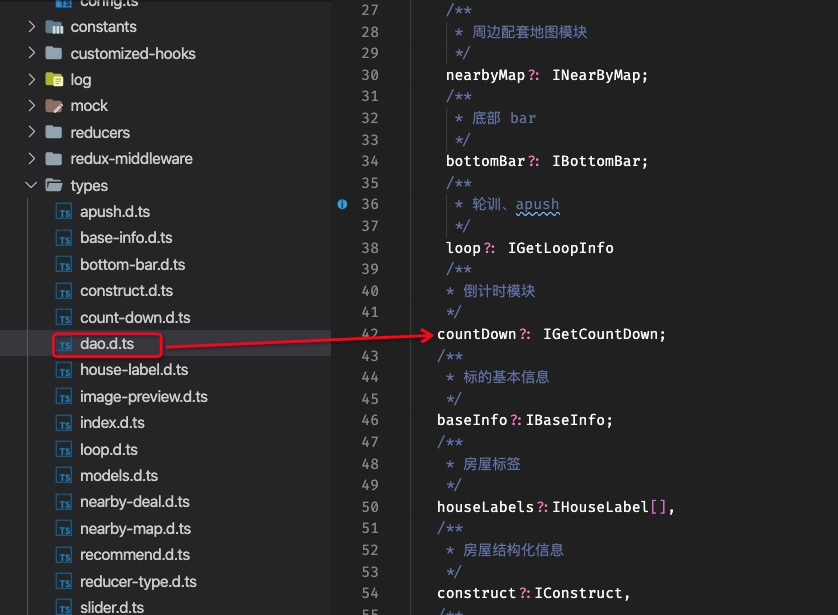Open recommend.d.ts file
This screenshot has width=838, height=615.
pos(135,555)
